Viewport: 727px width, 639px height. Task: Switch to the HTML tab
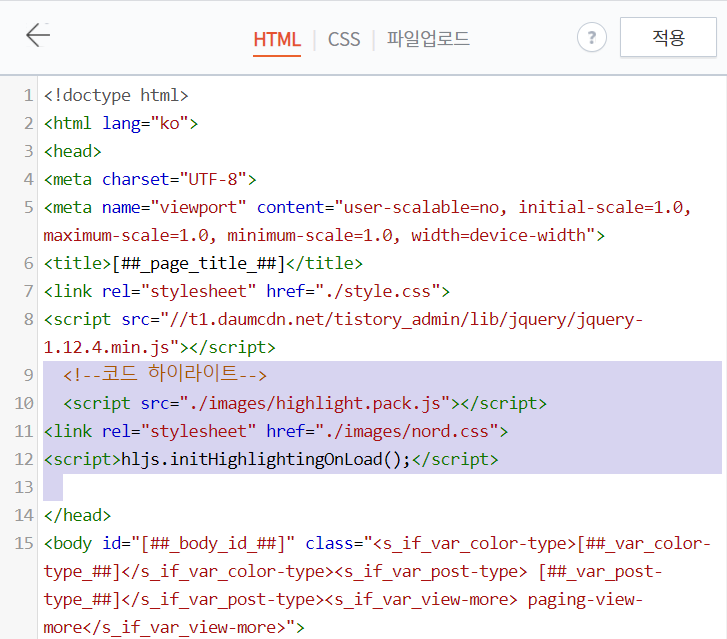[277, 39]
